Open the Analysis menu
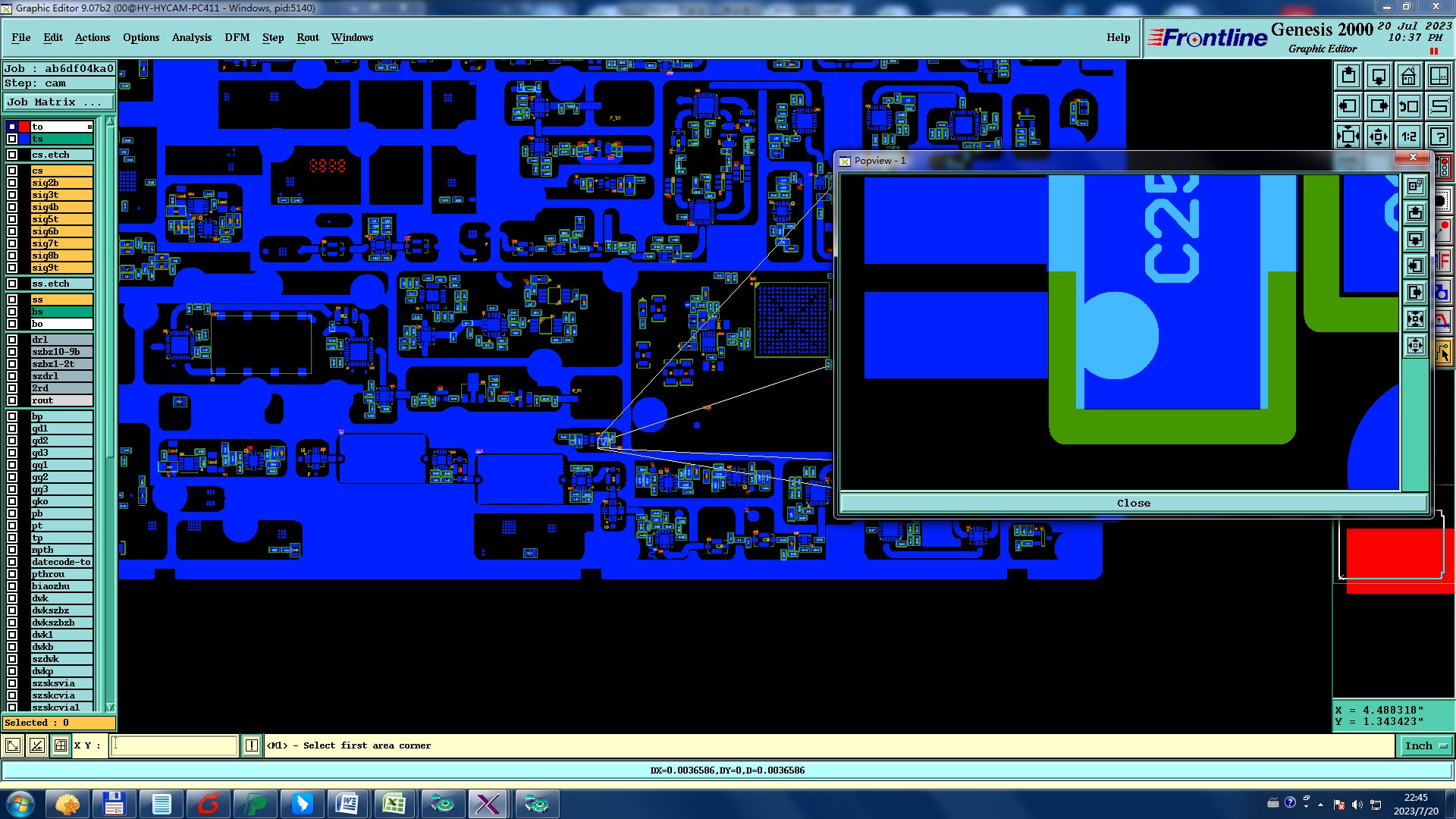Image resolution: width=1456 pixels, height=819 pixels. (191, 37)
